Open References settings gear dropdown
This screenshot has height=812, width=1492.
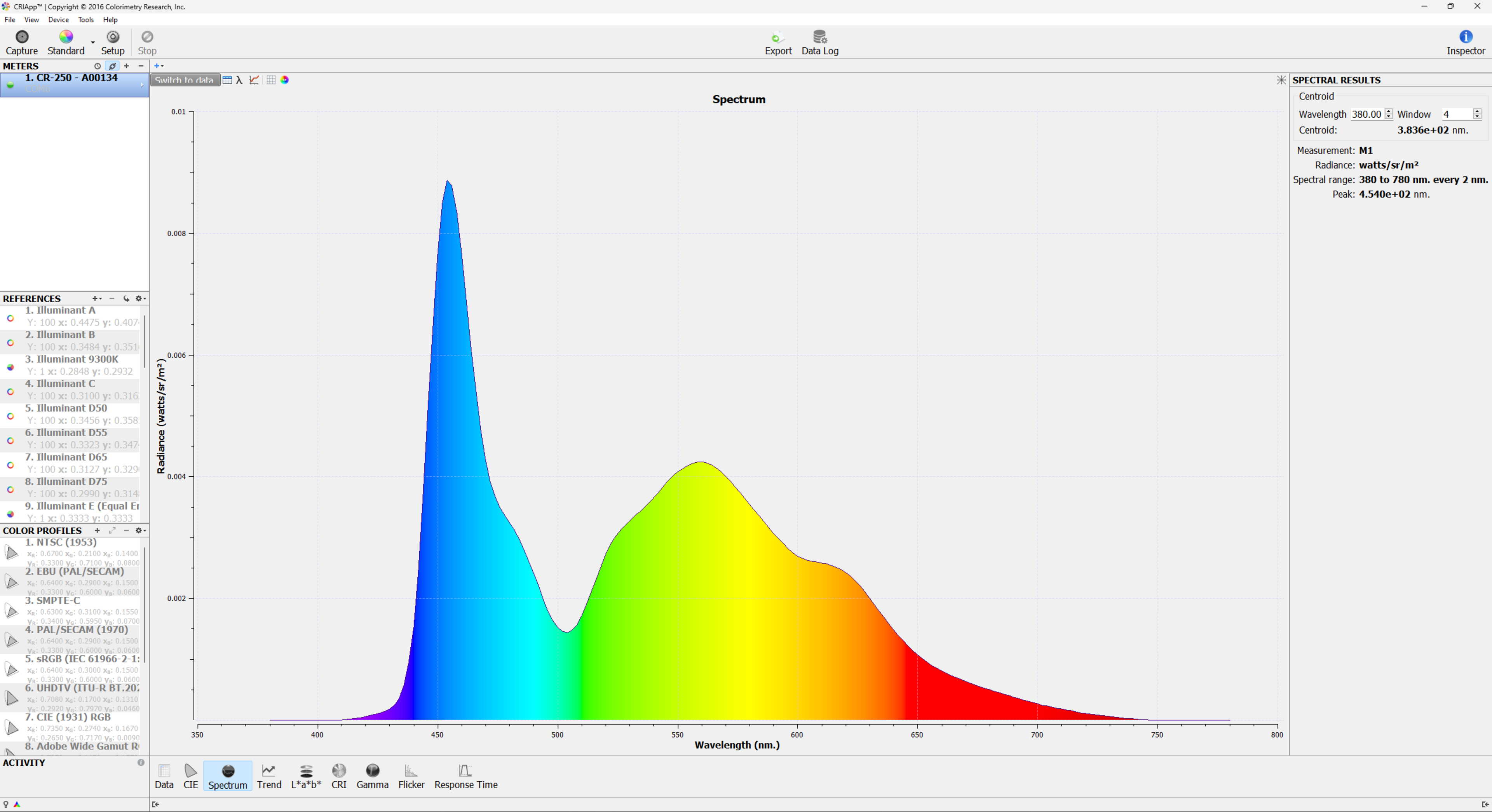pyautogui.click(x=139, y=298)
